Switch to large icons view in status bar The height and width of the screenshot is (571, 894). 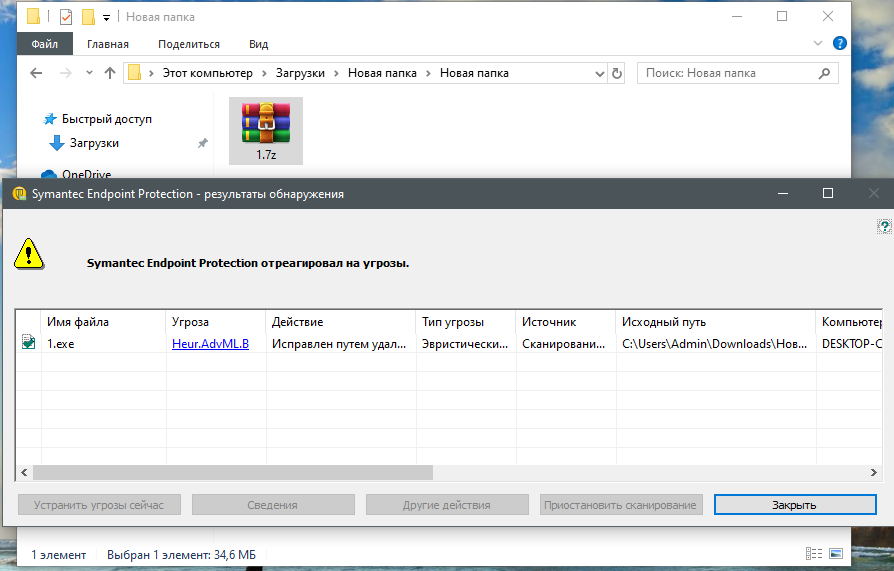[836, 553]
